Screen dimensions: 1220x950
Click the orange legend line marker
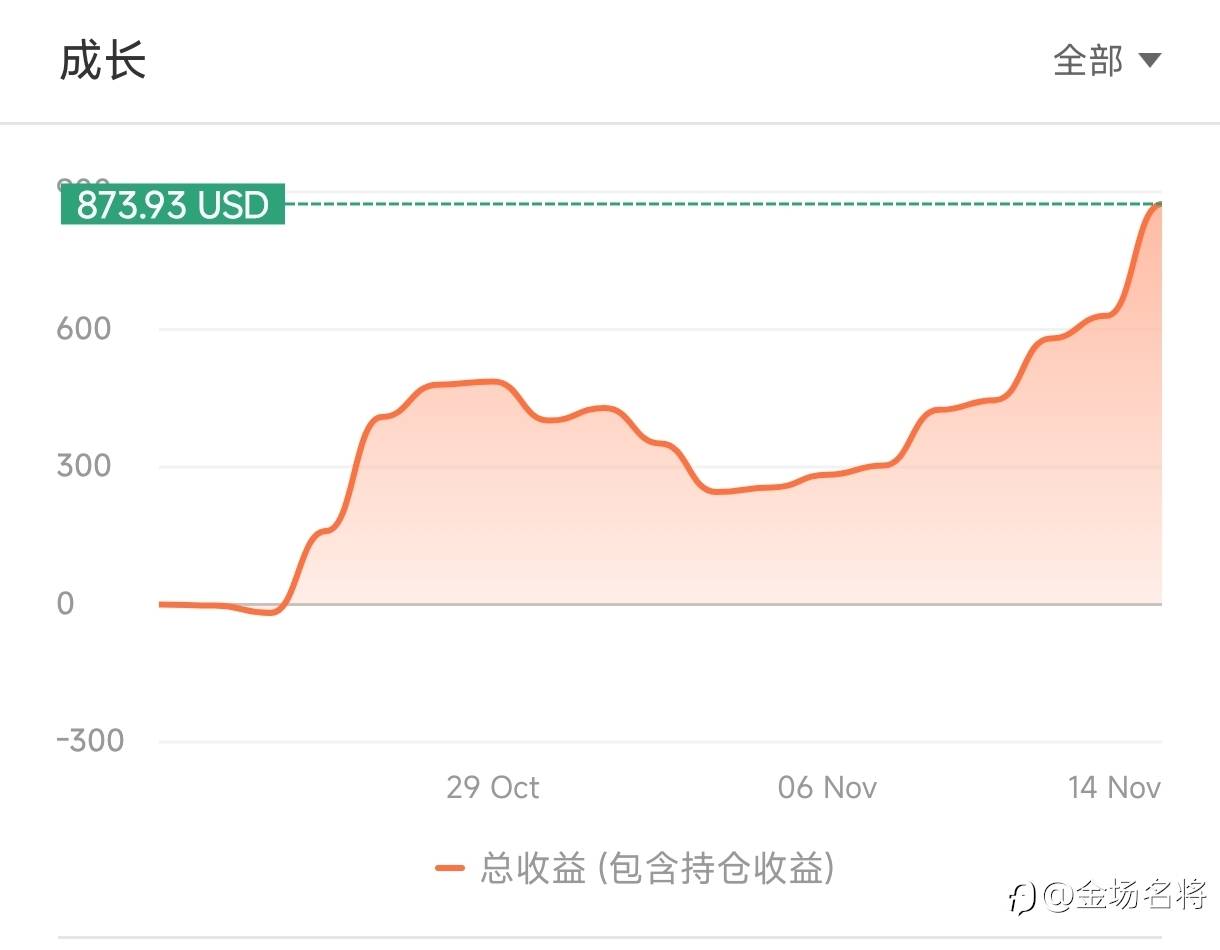pos(450,868)
